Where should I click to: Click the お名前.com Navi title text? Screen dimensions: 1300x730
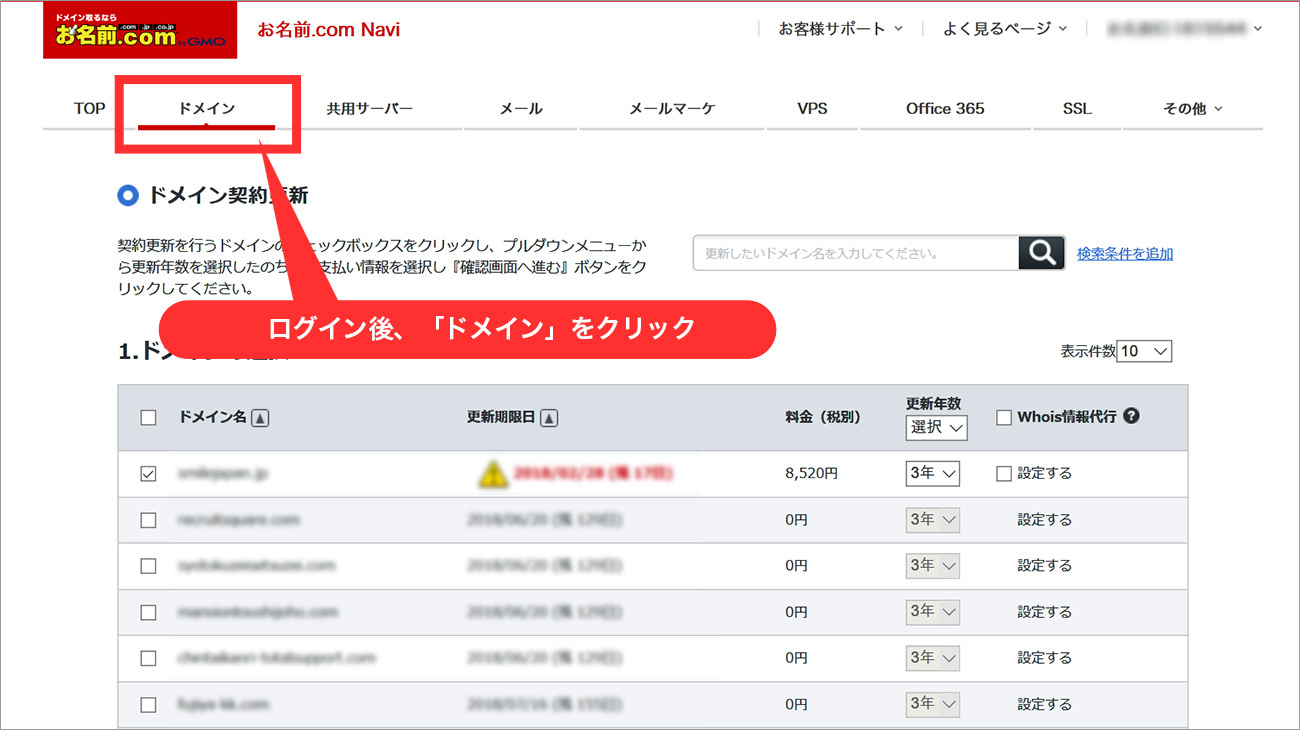(329, 30)
